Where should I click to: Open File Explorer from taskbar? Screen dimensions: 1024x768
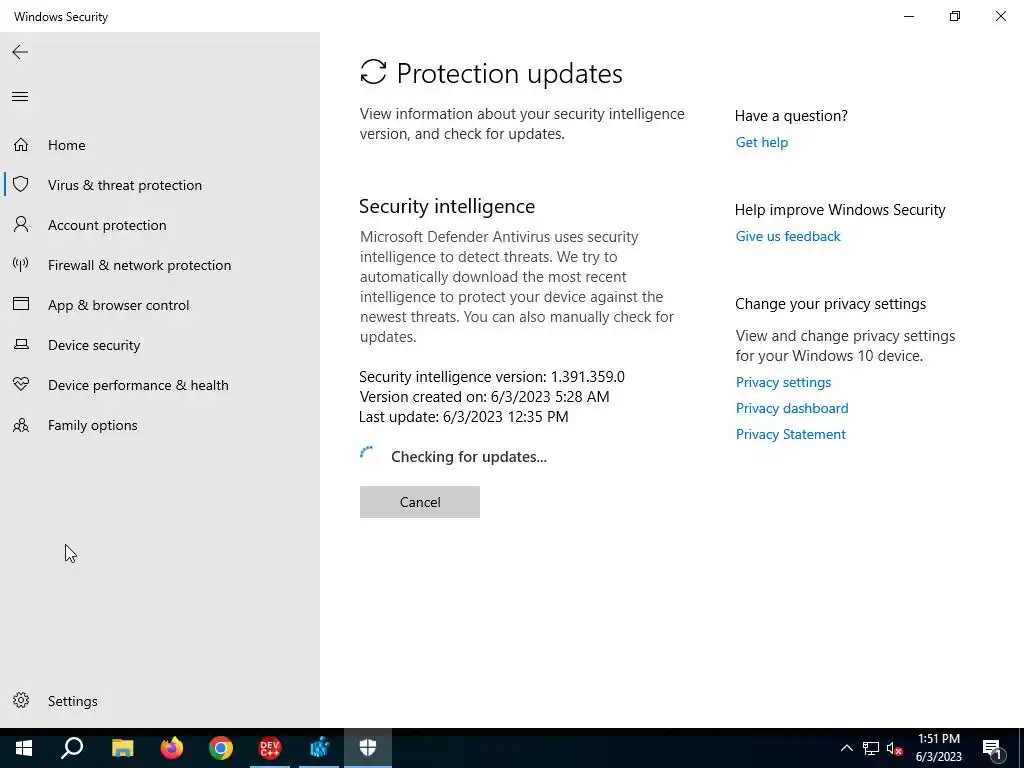[122, 748]
